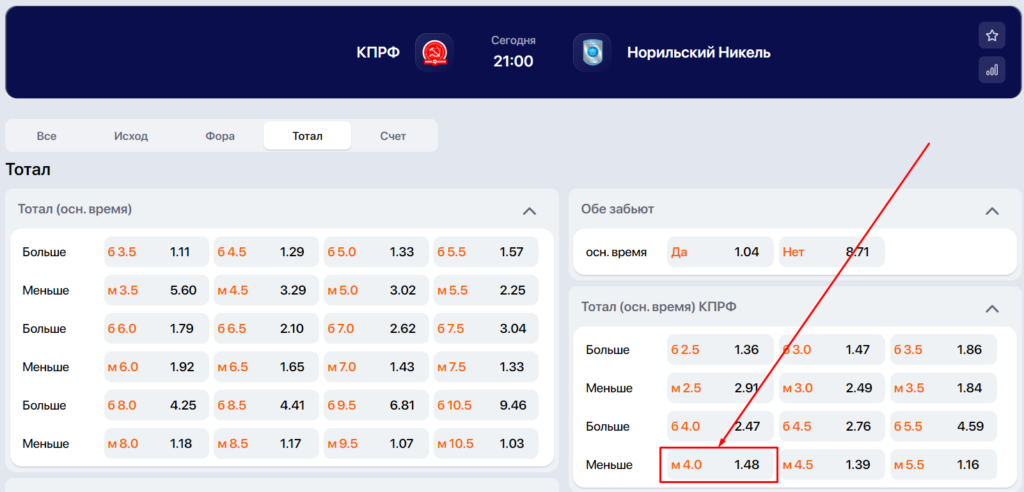Viewport: 1024px width, 492px height.
Task: Switch to the Исход tab
Action: [131, 136]
